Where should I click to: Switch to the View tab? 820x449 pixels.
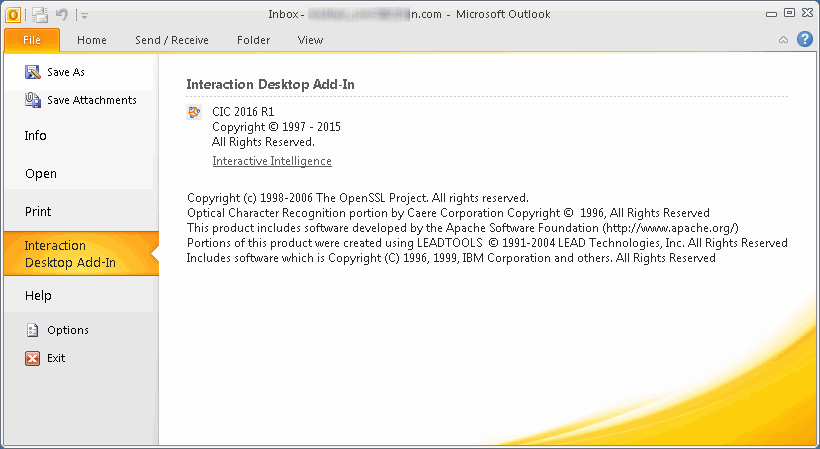coord(310,40)
